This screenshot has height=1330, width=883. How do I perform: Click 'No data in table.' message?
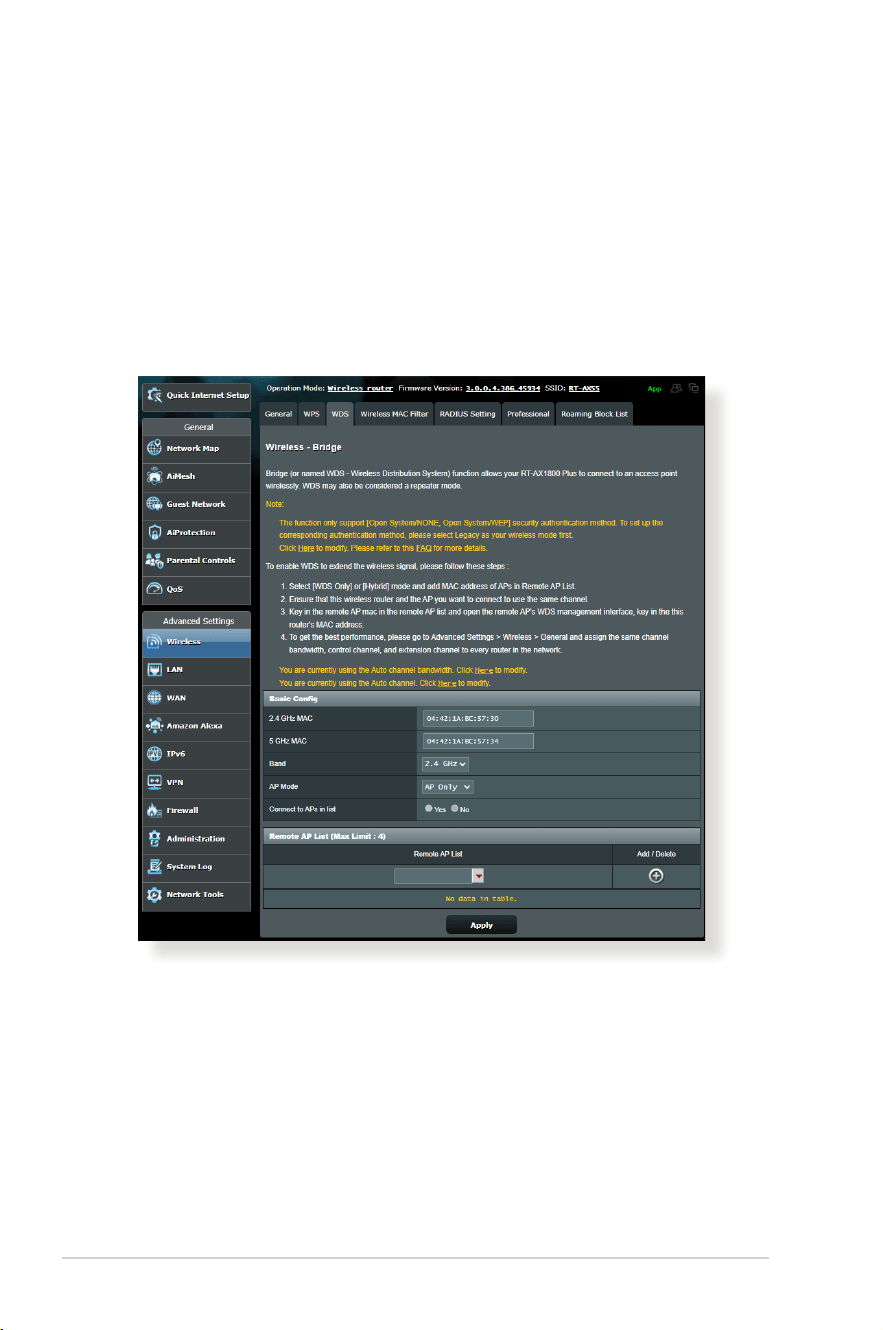481,899
